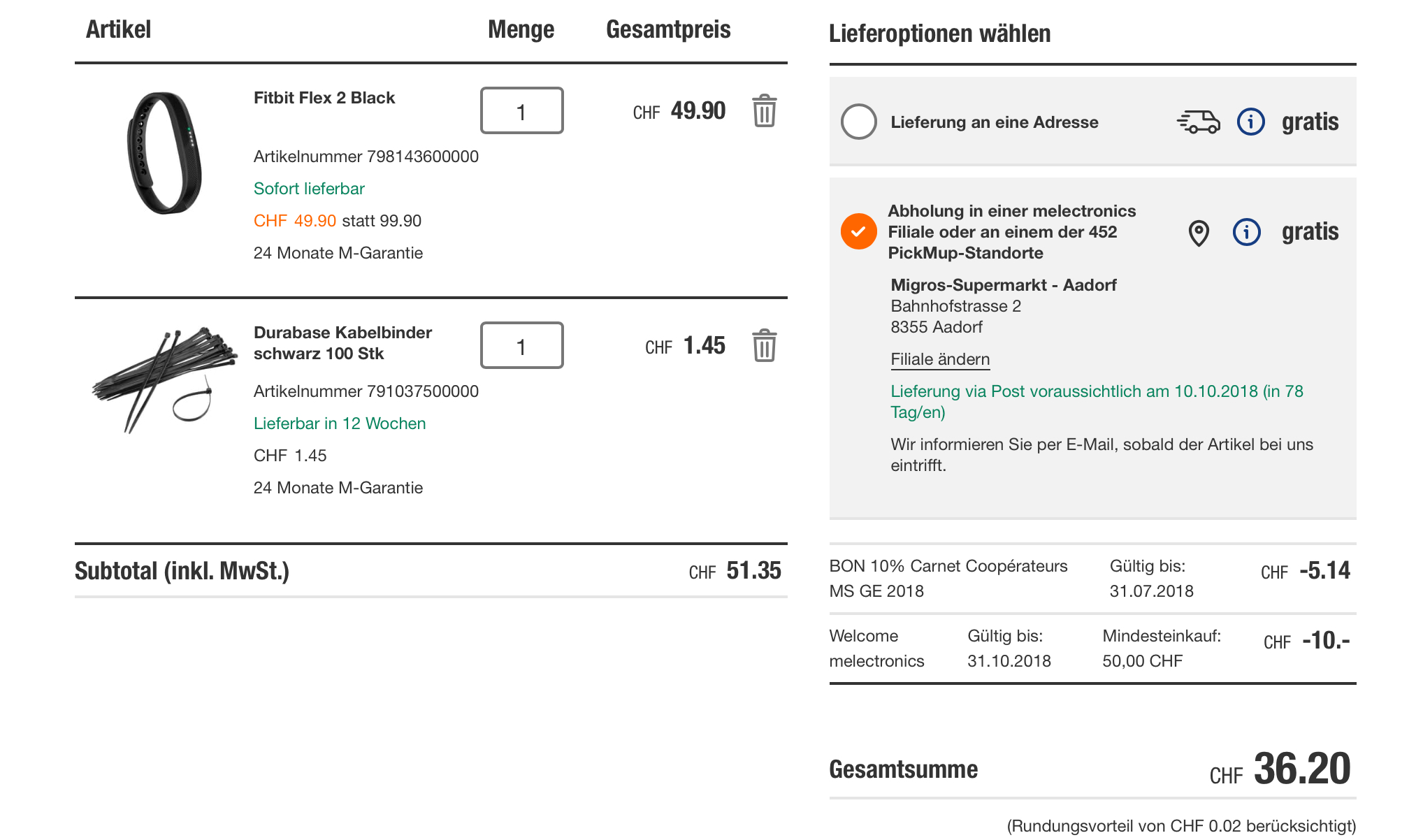Viewport: 1423px width, 840px height.
Task: Click the delivery truck icon
Action: tap(1198, 122)
